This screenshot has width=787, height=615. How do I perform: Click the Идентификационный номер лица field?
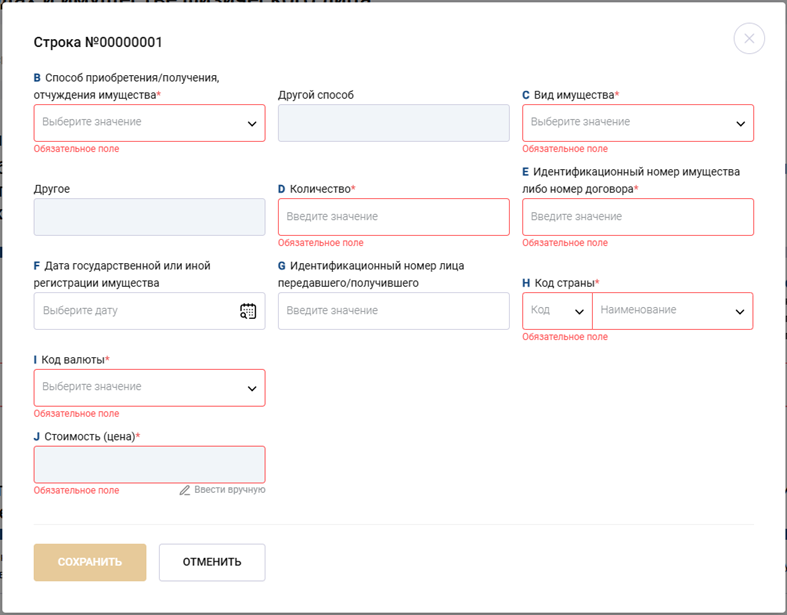pos(393,311)
